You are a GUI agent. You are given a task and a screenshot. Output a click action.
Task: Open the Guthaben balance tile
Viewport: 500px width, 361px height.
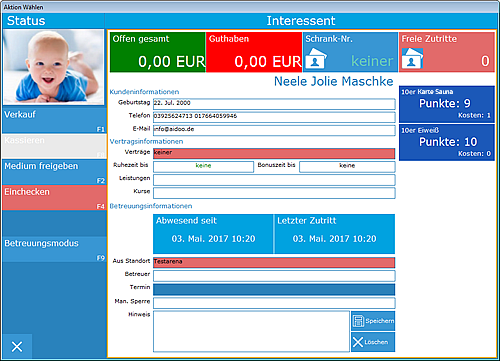254,52
